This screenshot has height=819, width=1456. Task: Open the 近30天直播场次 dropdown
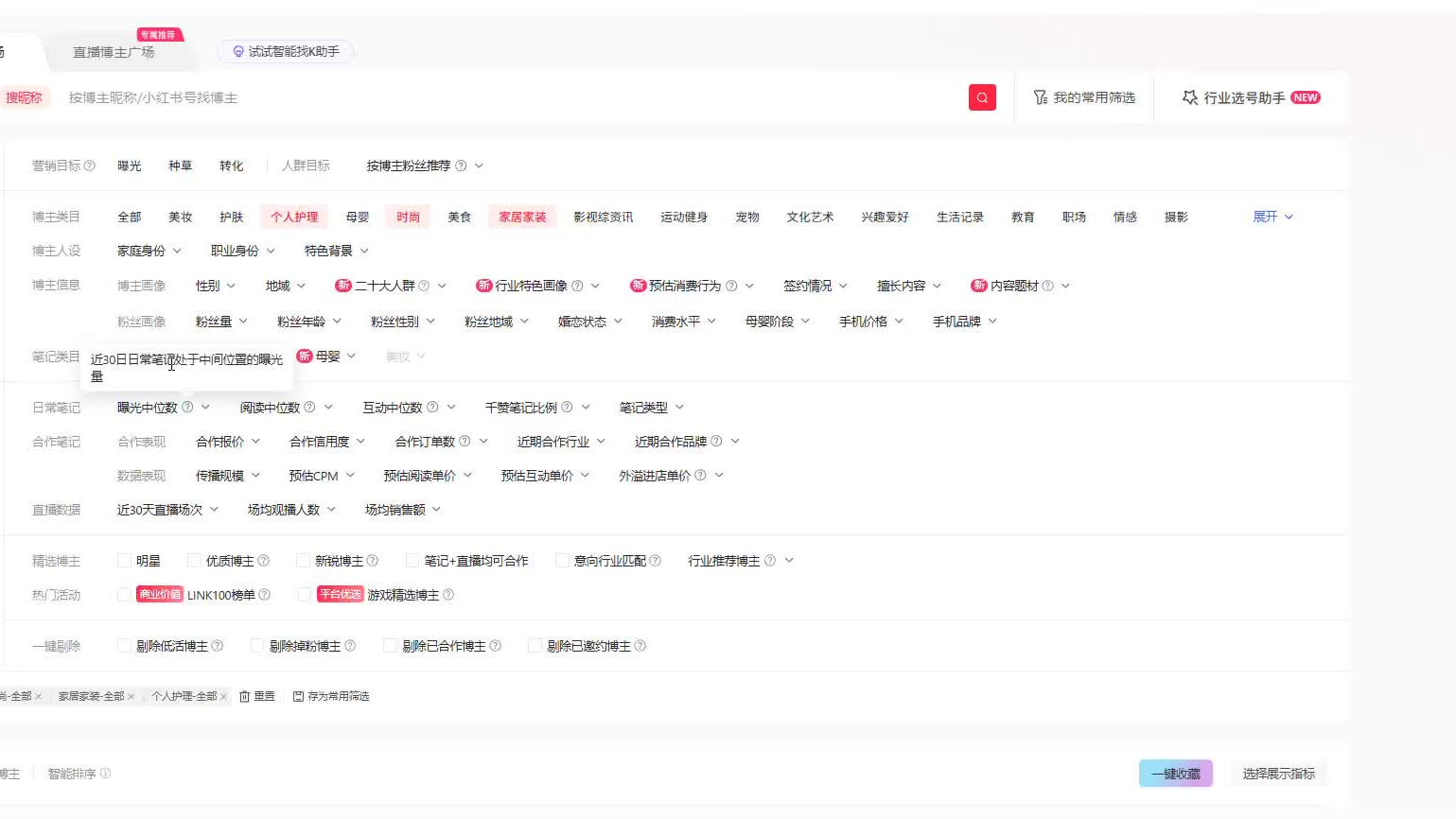(x=168, y=510)
